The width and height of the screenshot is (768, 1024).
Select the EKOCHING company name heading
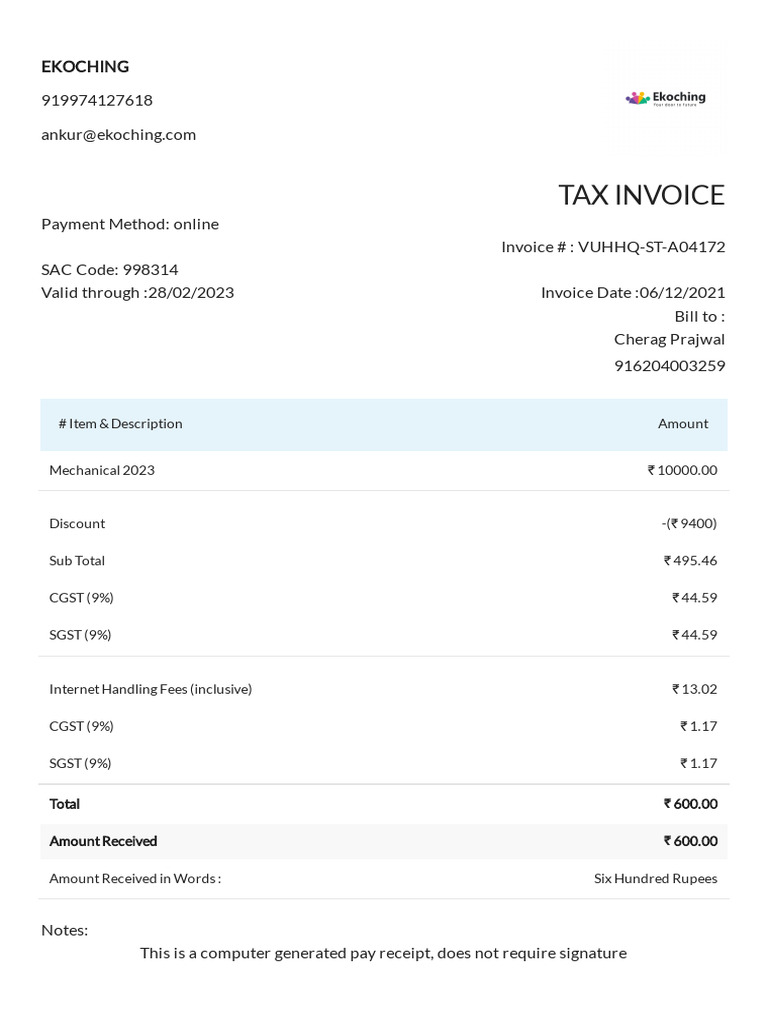click(85, 66)
